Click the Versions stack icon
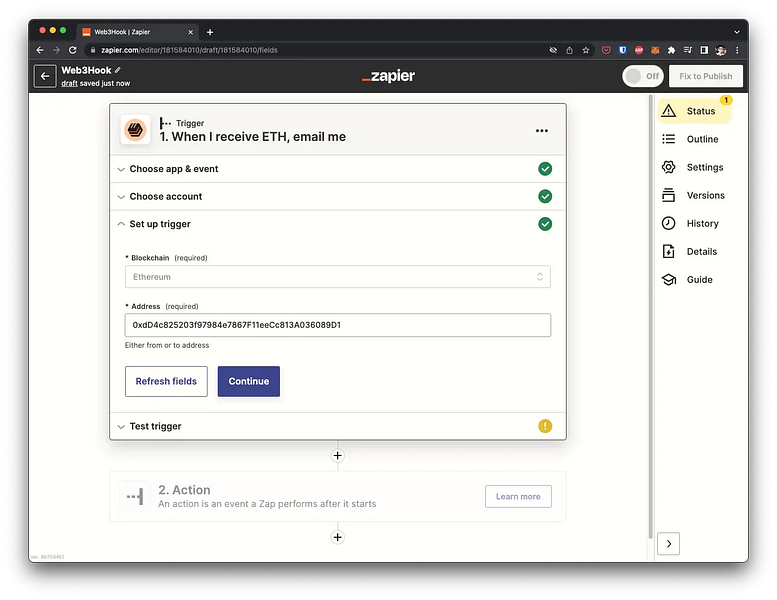Image resolution: width=777 pixels, height=600 pixels. coord(668,195)
